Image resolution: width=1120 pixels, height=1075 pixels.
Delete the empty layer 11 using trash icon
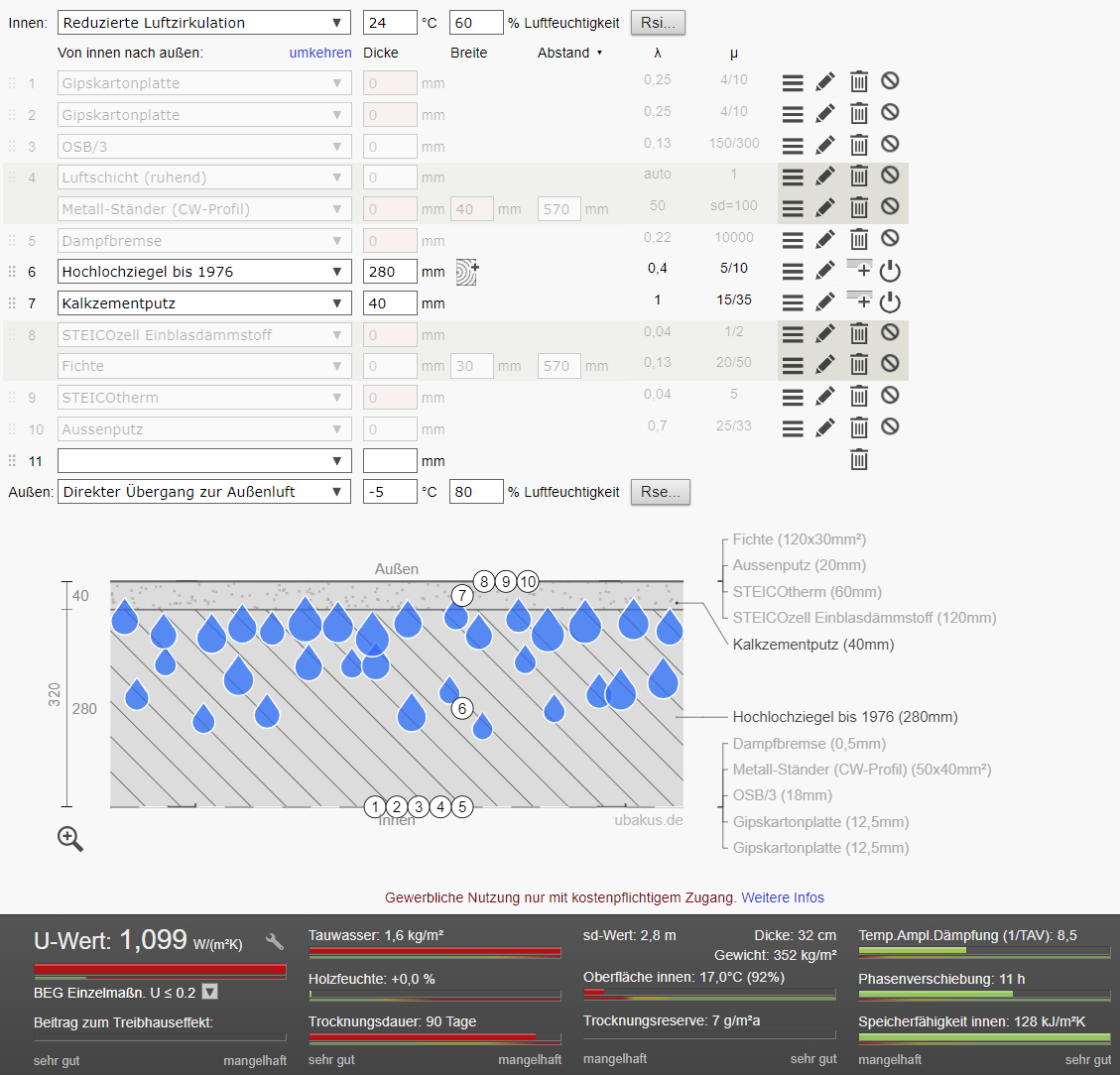(x=859, y=460)
